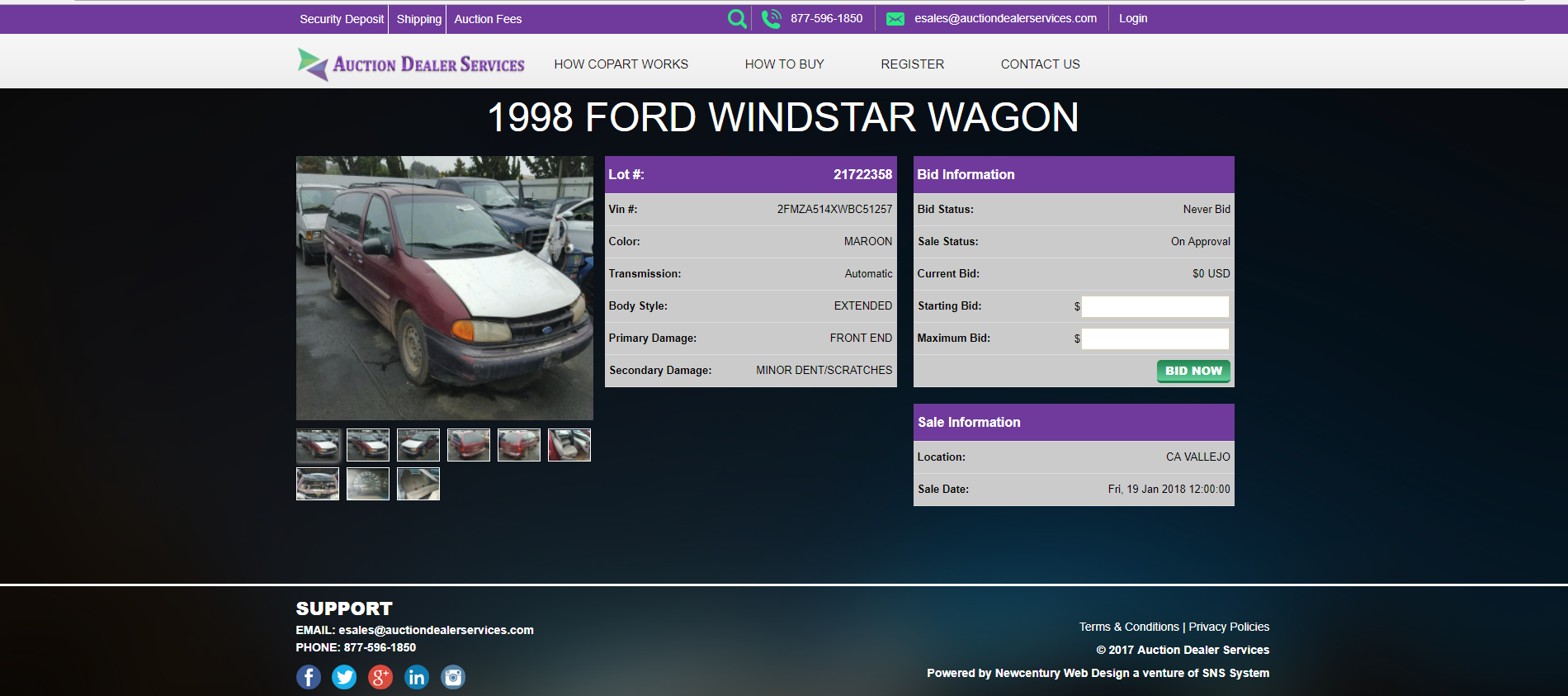
Task: Open the Auction Fees link
Action: (x=488, y=19)
